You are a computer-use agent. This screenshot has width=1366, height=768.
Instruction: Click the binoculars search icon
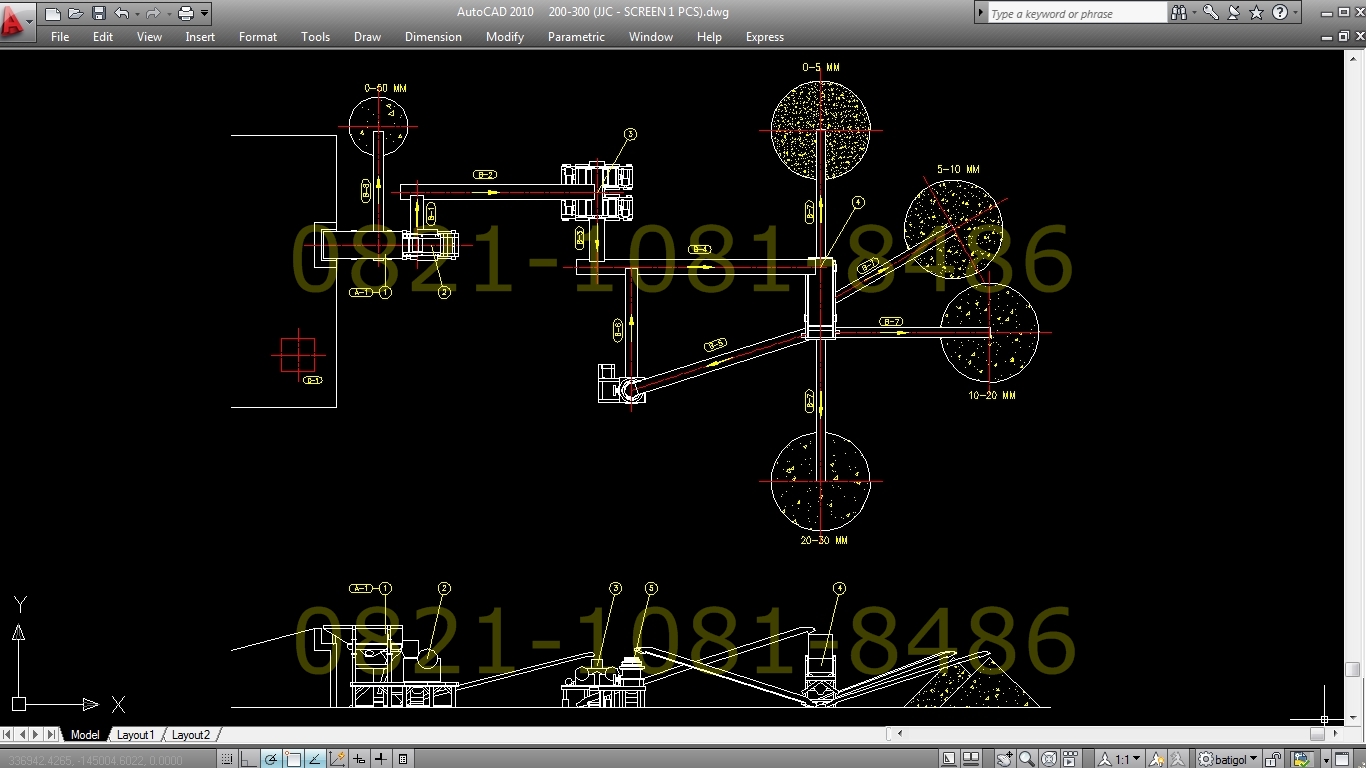(1179, 13)
